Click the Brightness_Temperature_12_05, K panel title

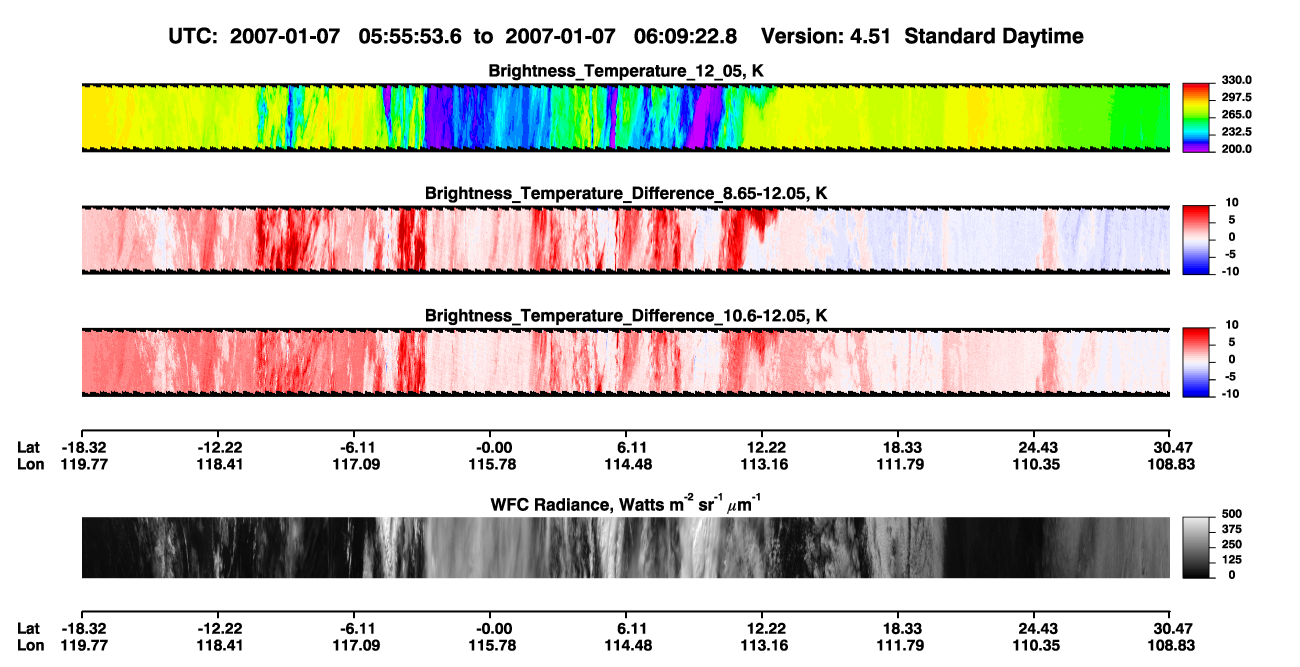[x=626, y=71]
